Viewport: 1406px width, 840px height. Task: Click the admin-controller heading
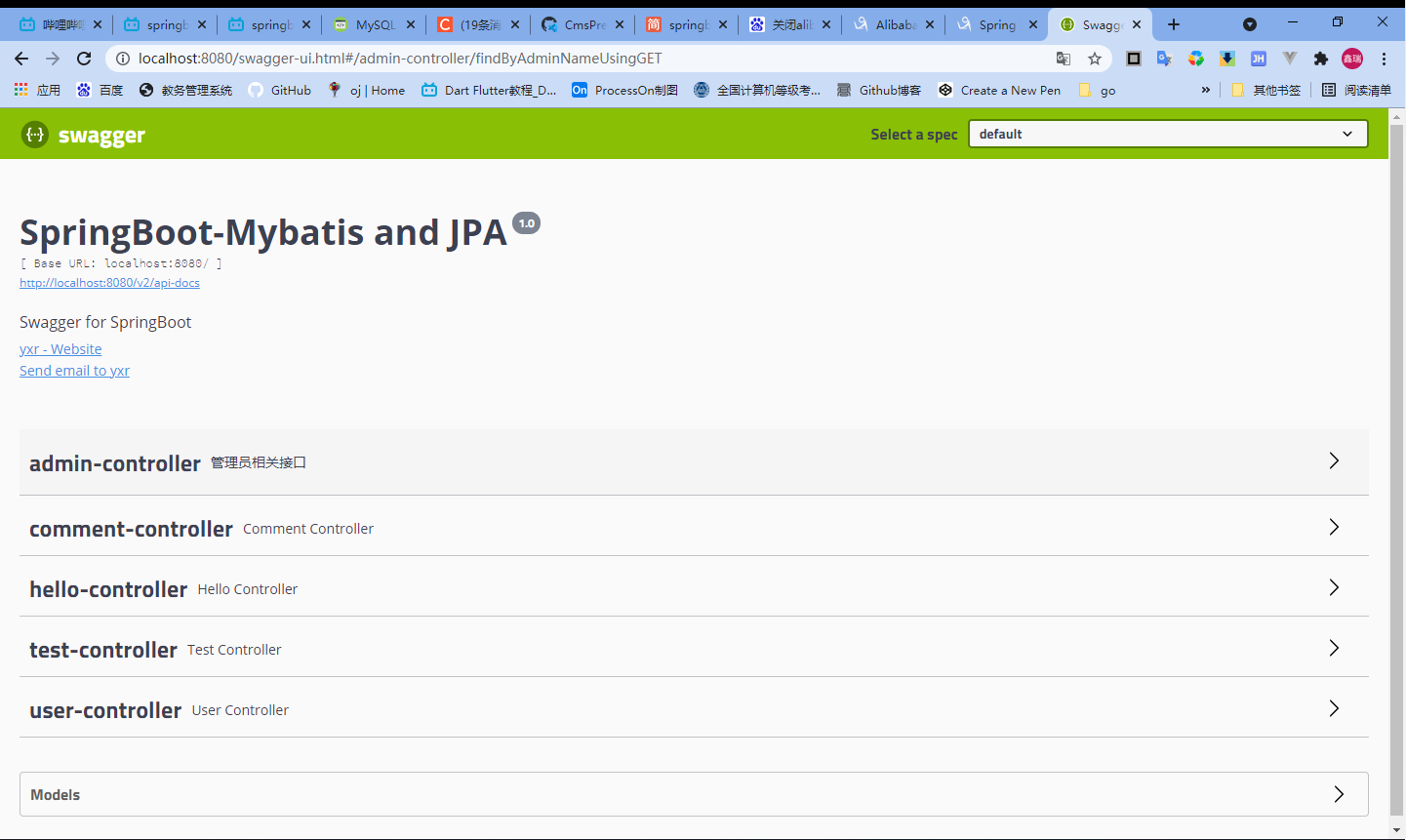click(x=115, y=463)
